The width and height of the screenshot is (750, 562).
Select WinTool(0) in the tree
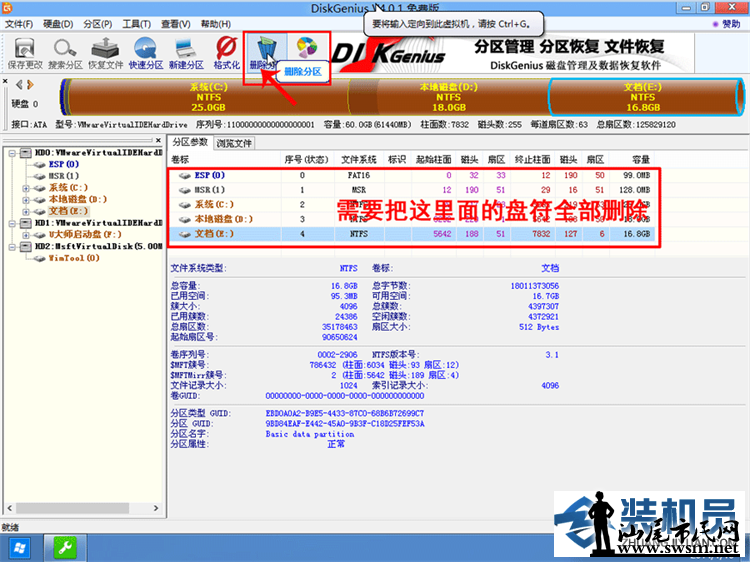point(74,258)
